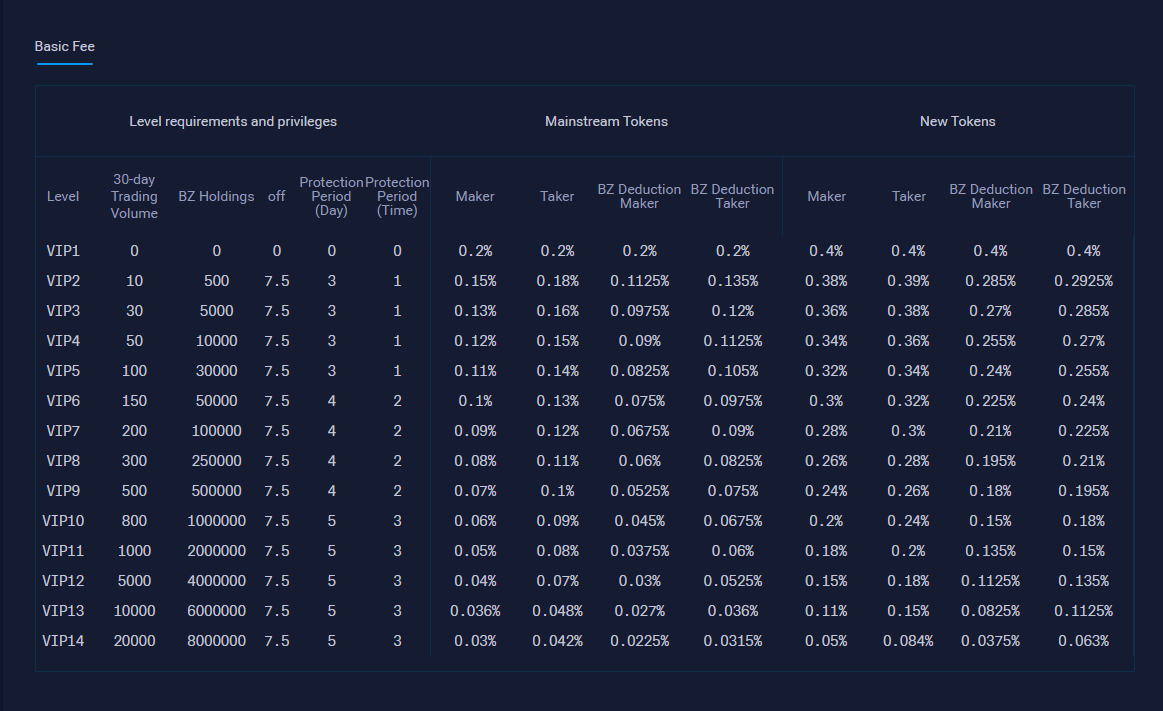The height and width of the screenshot is (711, 1163).
Task: Select the 0.042% taker fee for VIP14
Action: [x=557, y=641]
